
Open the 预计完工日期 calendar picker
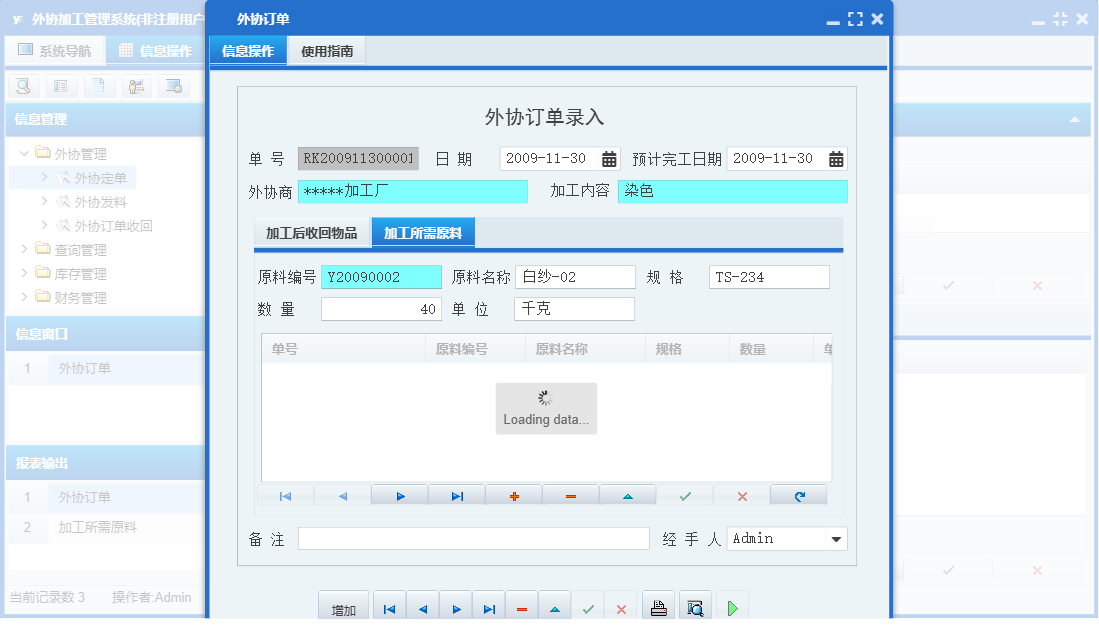tap(835, 158)
